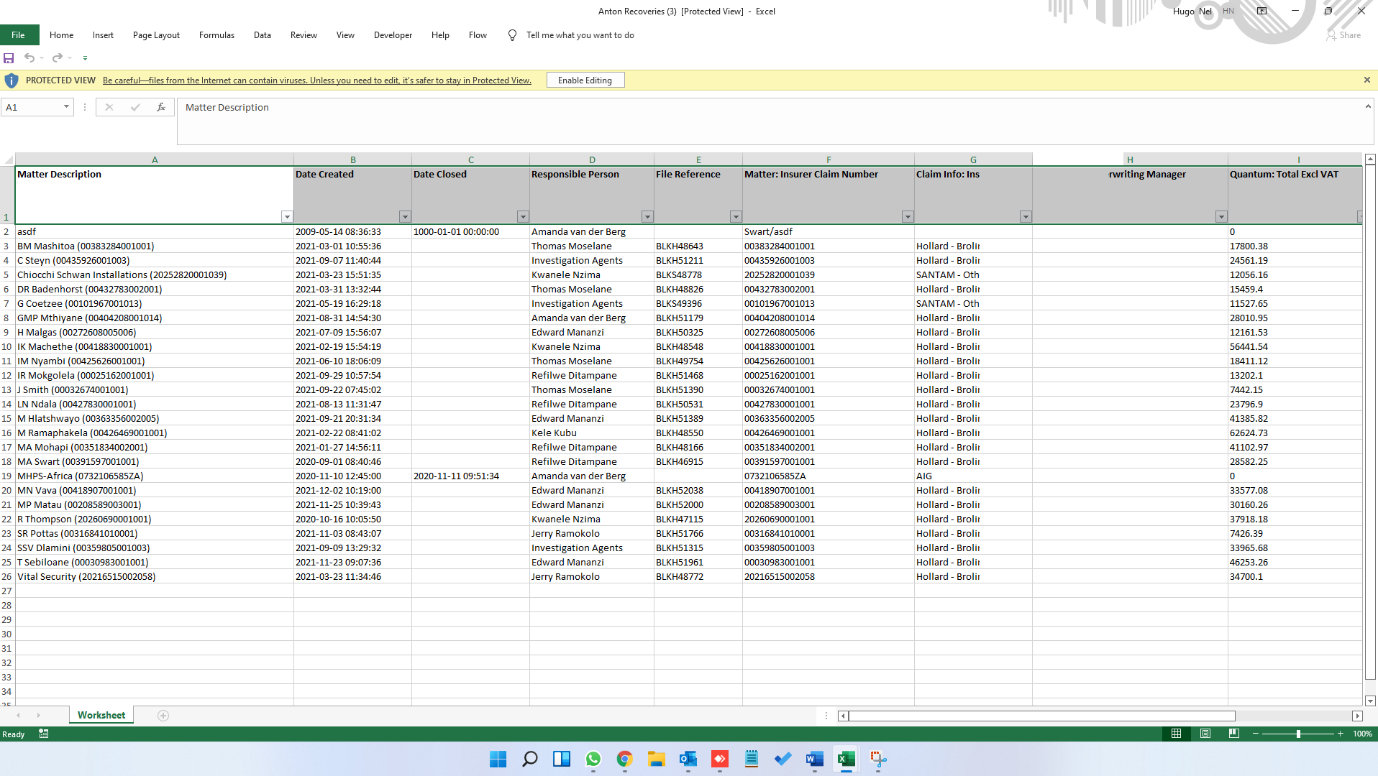
Task: Open AnyDesk red icon on taskbar
Action: (720, 759)
